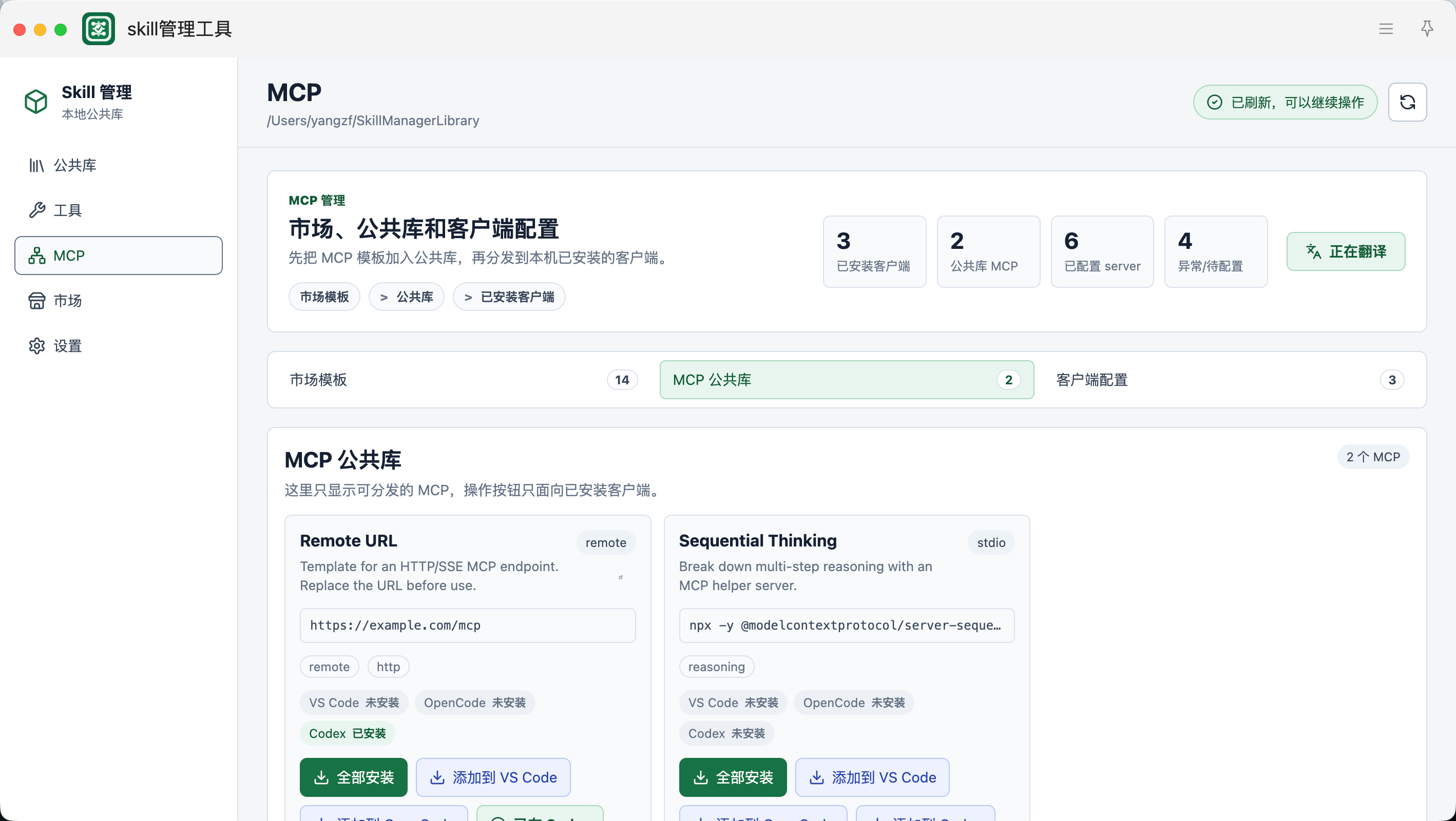Click 全部安装 on the Sequential Thinking card
This screenshot has height=821, width=1456.
coord(733,777)
